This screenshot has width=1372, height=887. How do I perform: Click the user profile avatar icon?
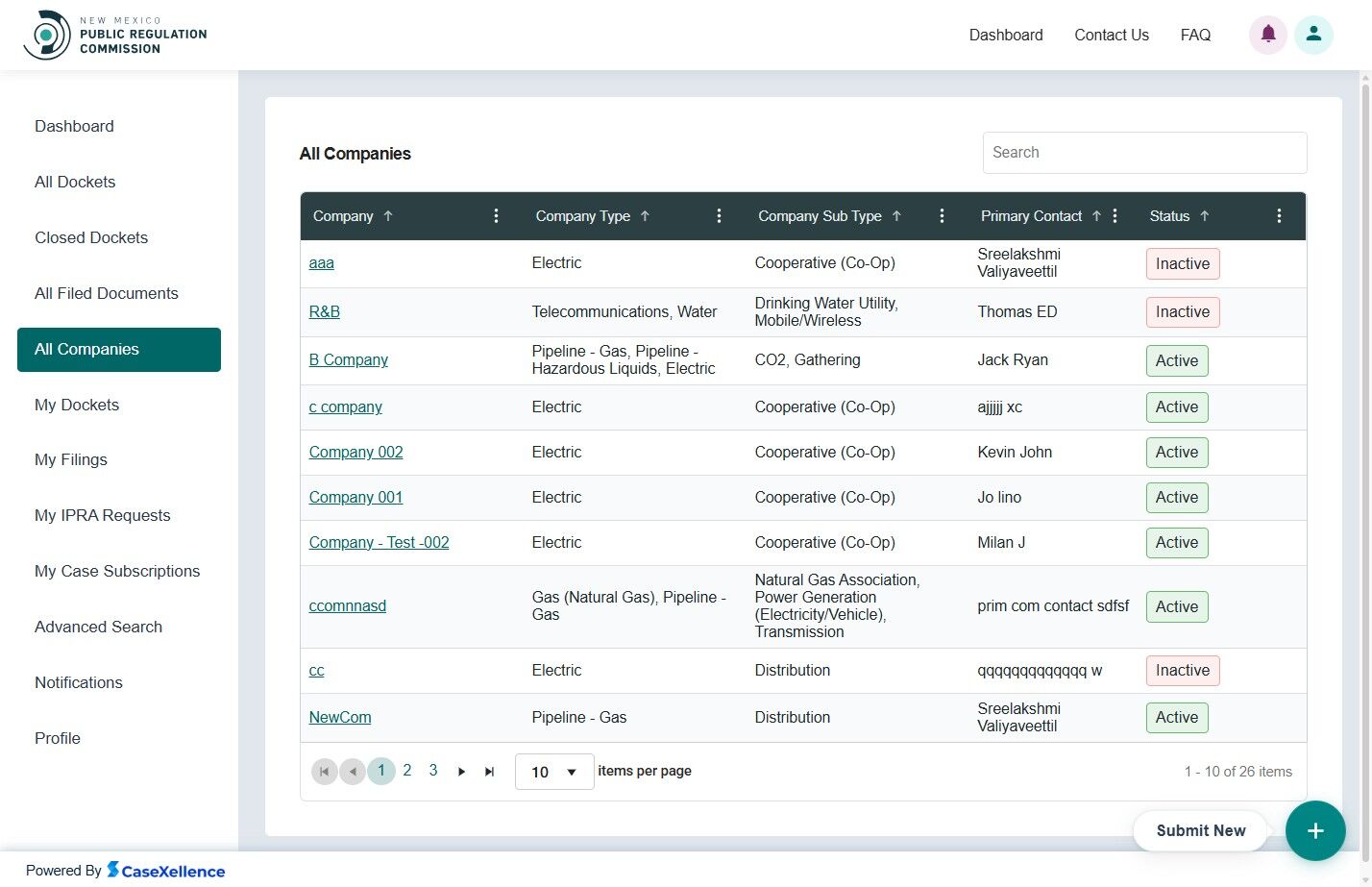(1312, 35)
